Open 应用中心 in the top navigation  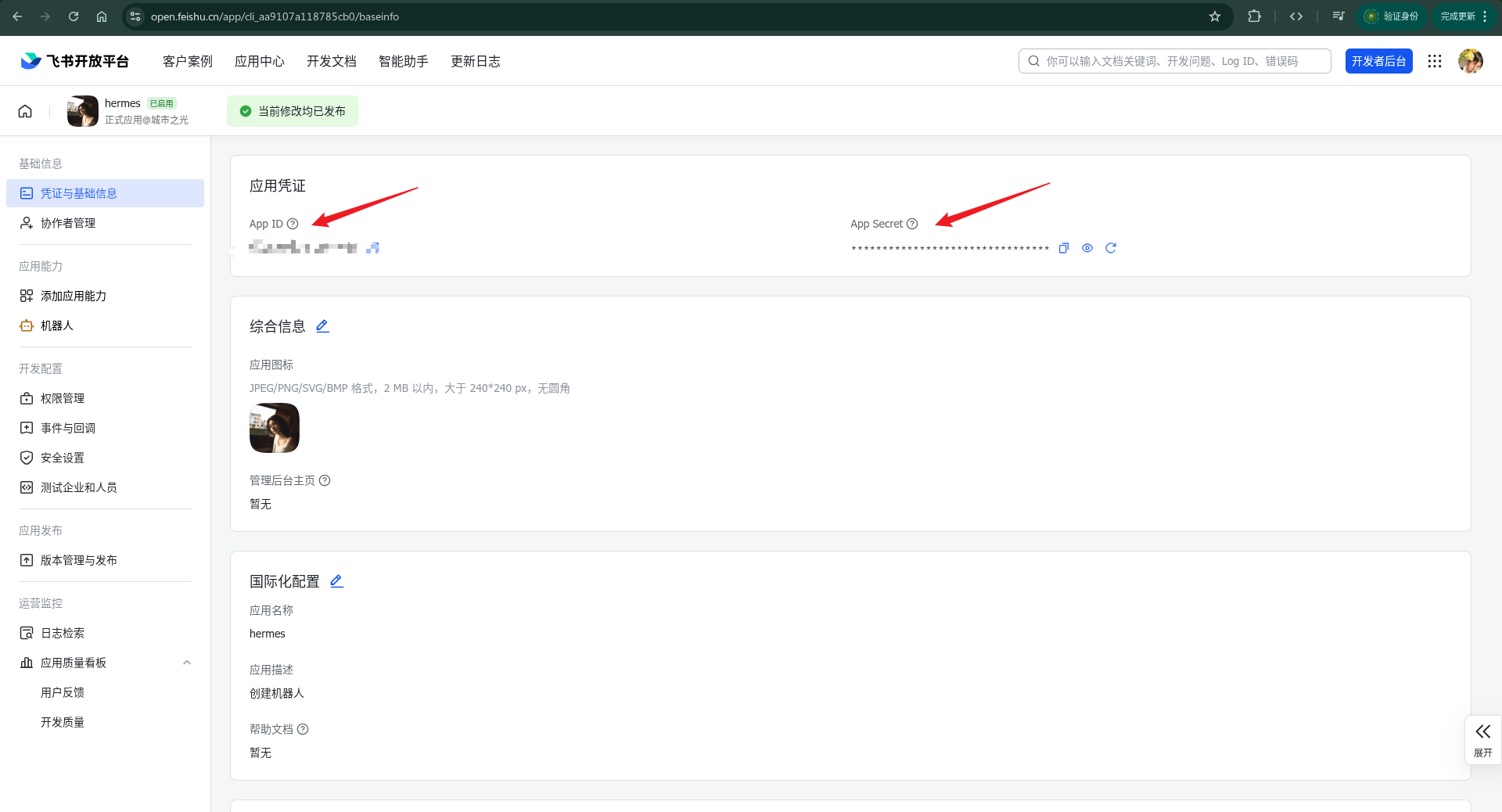click(260, 61)
